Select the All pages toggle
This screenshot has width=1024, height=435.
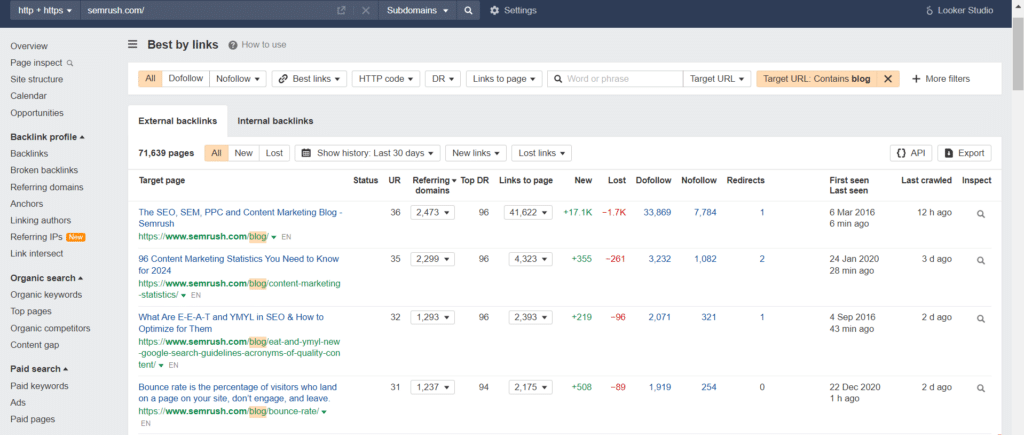point(216,153)
